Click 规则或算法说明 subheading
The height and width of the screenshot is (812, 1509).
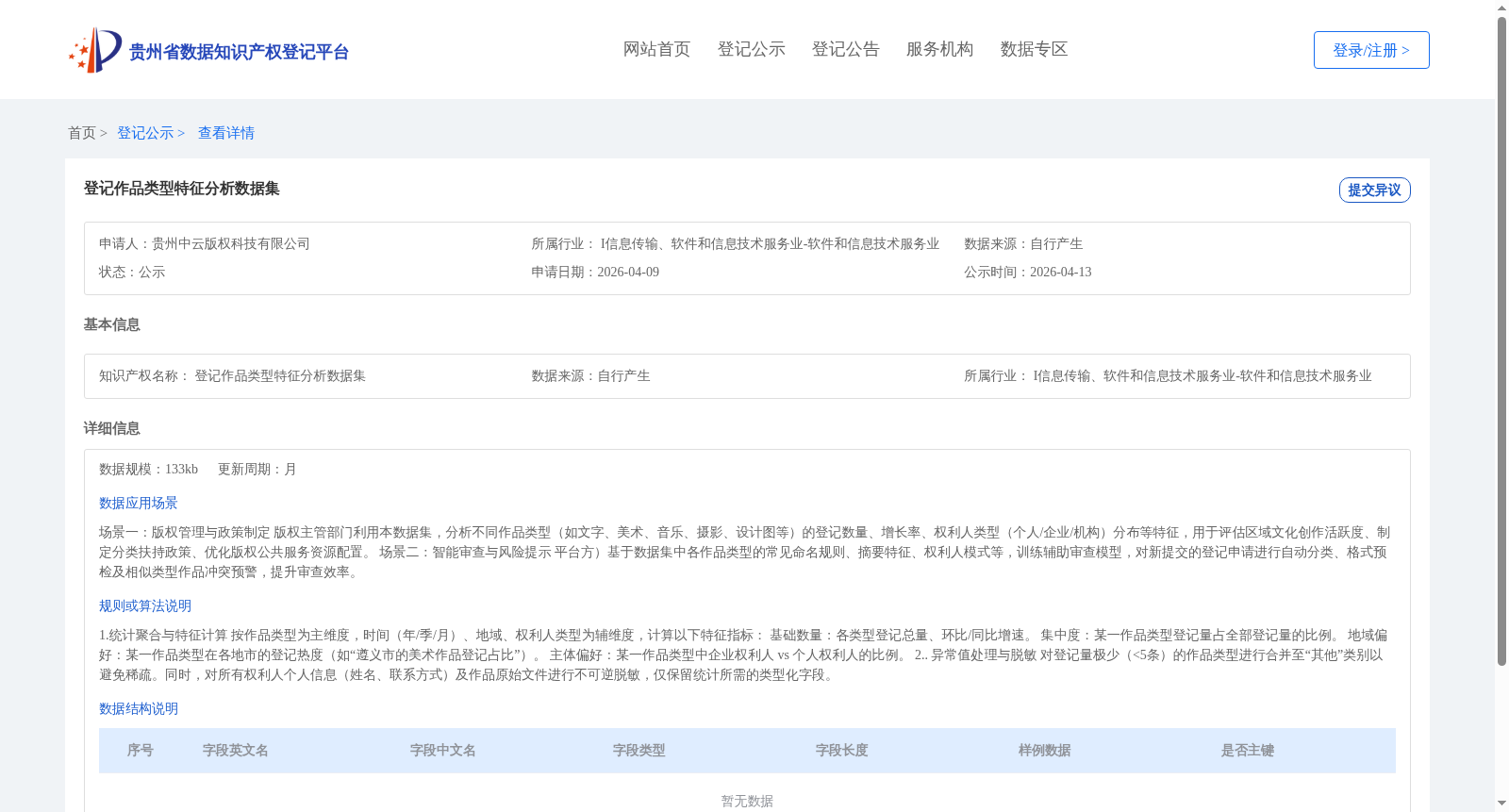[145, 605]
